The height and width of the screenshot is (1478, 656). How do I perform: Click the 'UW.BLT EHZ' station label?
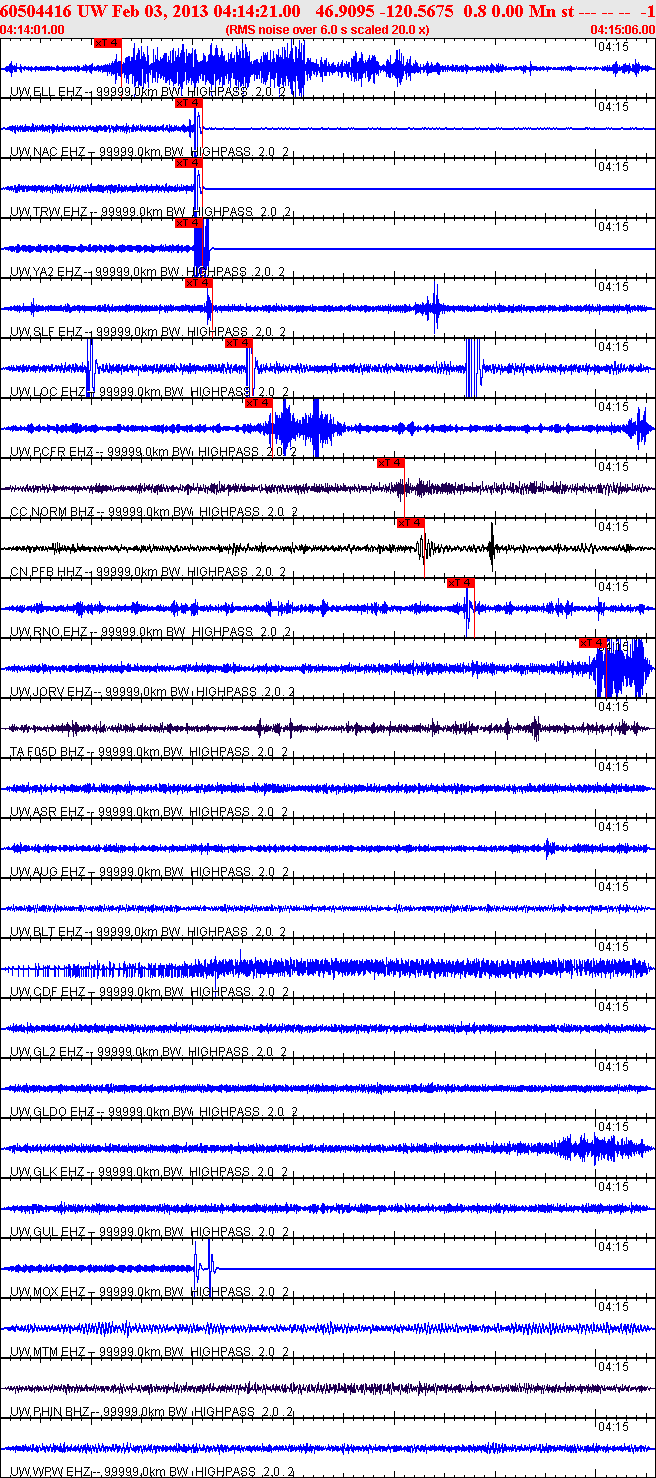(46, 931)
